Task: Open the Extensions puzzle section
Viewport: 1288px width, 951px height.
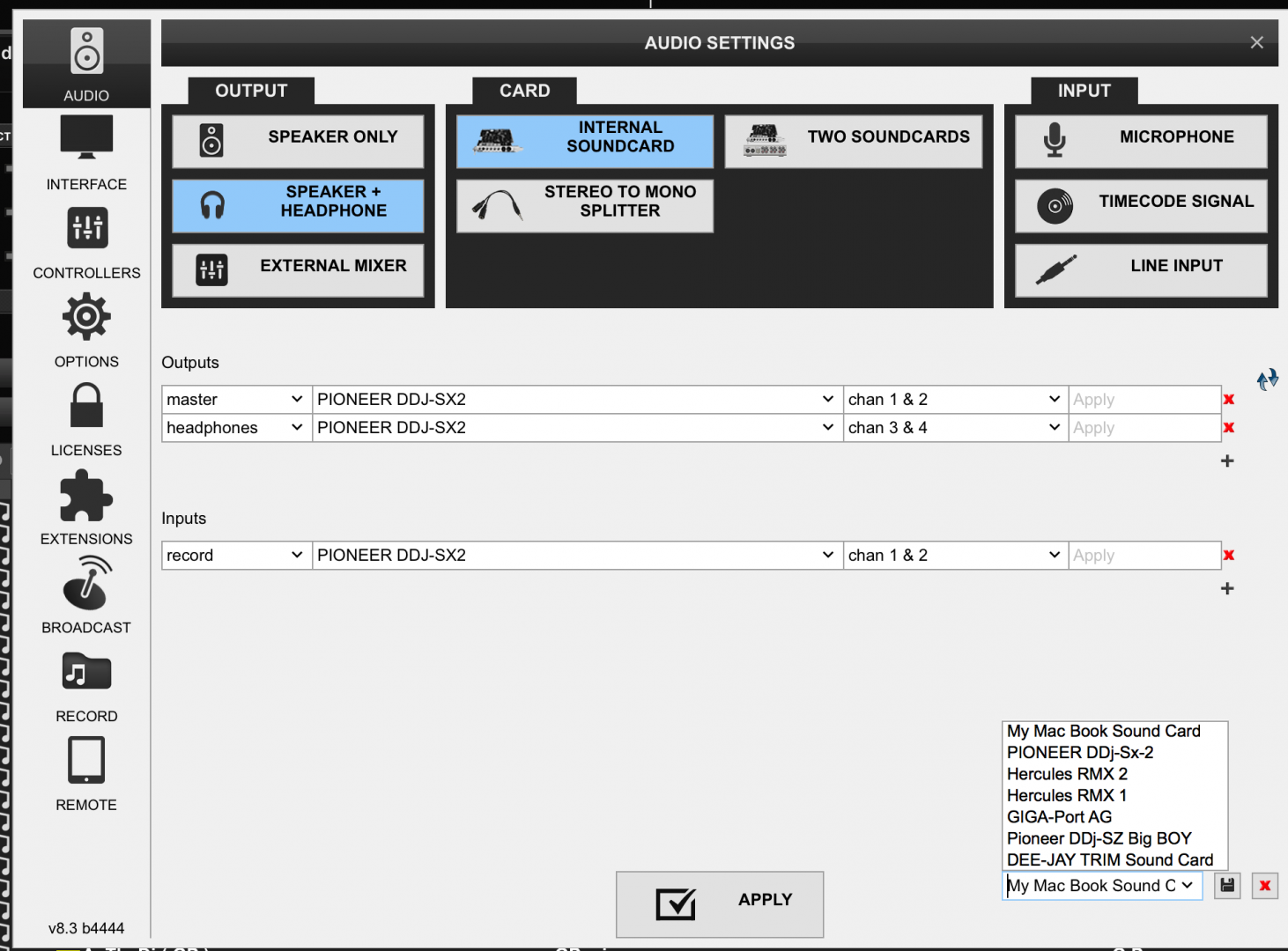Action: click(x=86, y=508)
